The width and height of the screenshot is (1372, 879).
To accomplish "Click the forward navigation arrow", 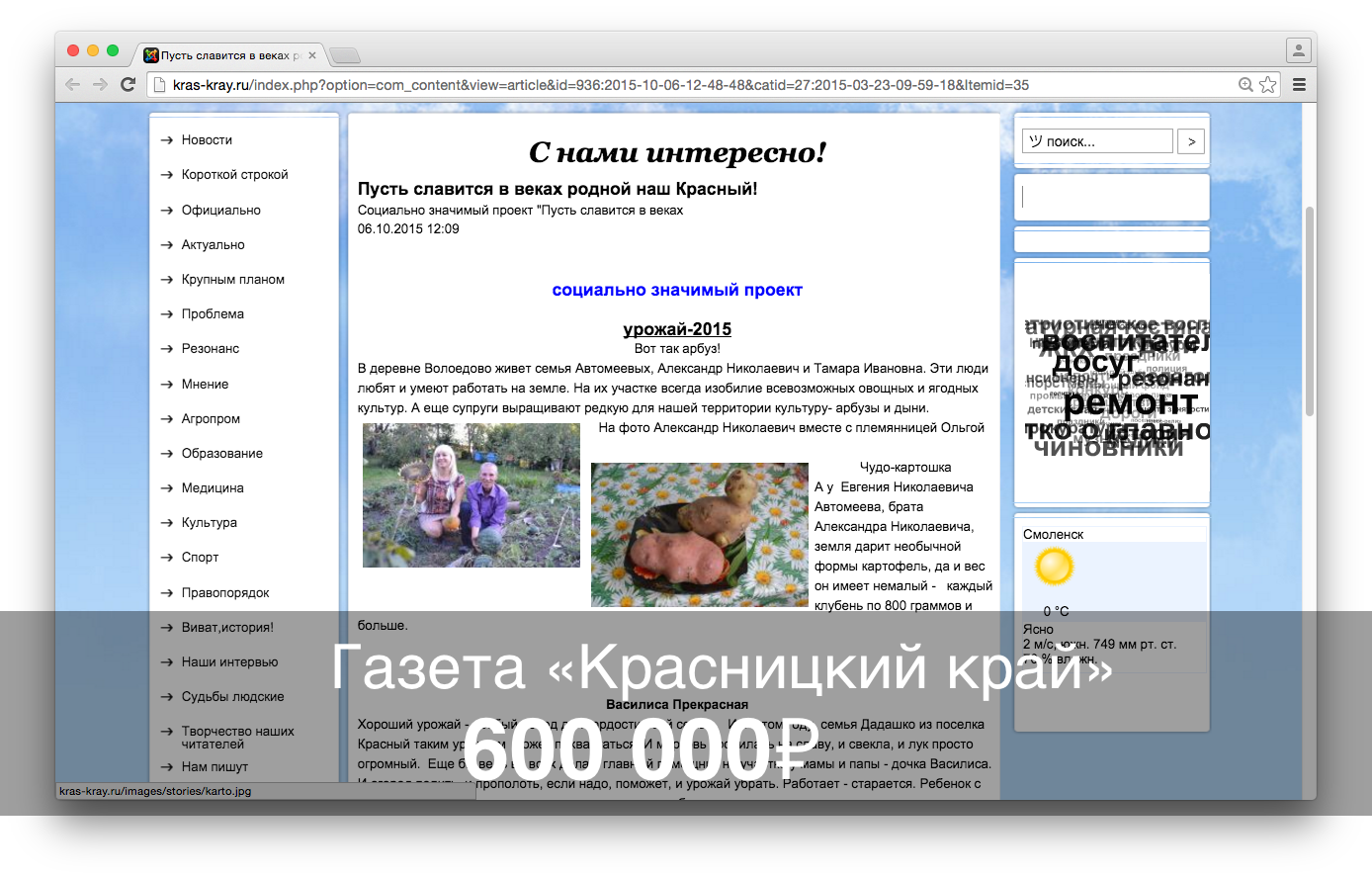I will pos(99,84).
